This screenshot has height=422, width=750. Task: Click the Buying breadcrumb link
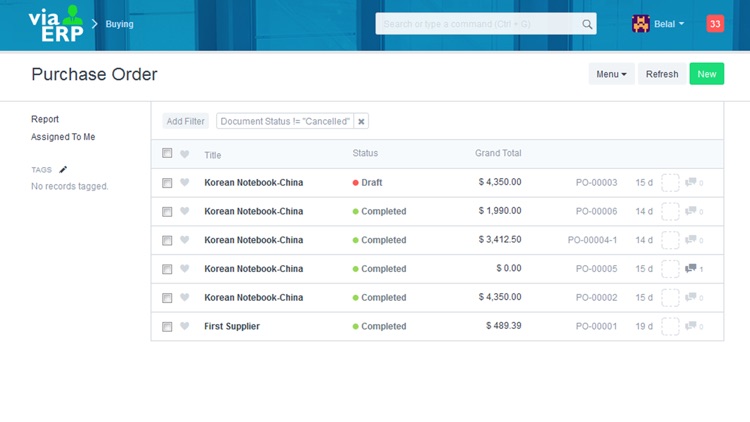pyautogui.click(x=120, y=24)
